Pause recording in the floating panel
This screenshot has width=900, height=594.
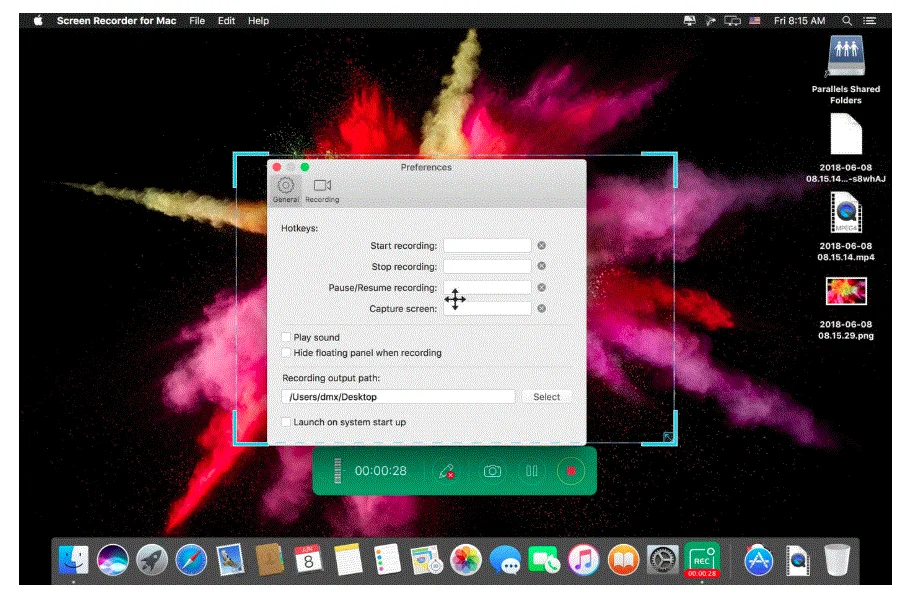pyautogui.click(x=532, y=471)
